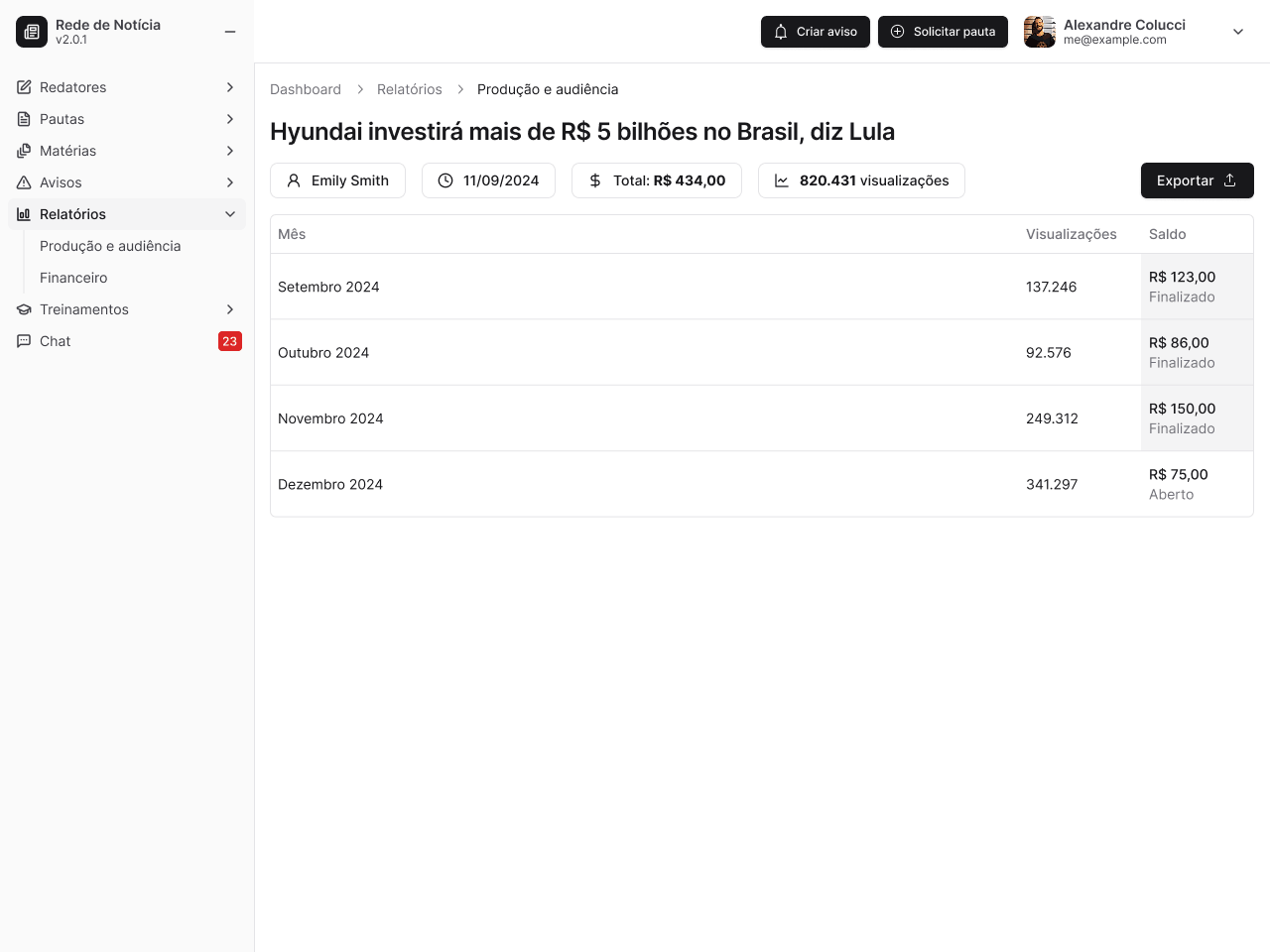
Task: Click the Avisos warning triangle icon
Action: [23, 182]
